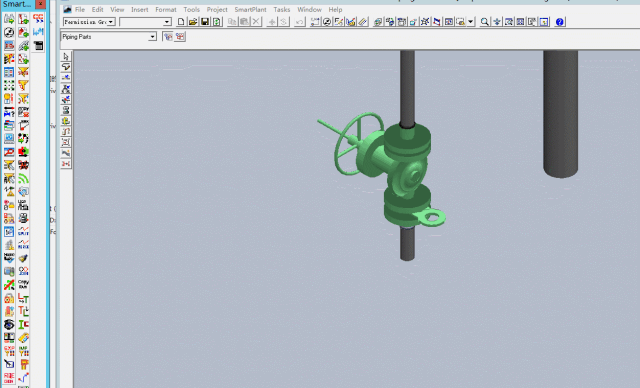Click the Copy Run icon in Smart palette

point(23,284)
